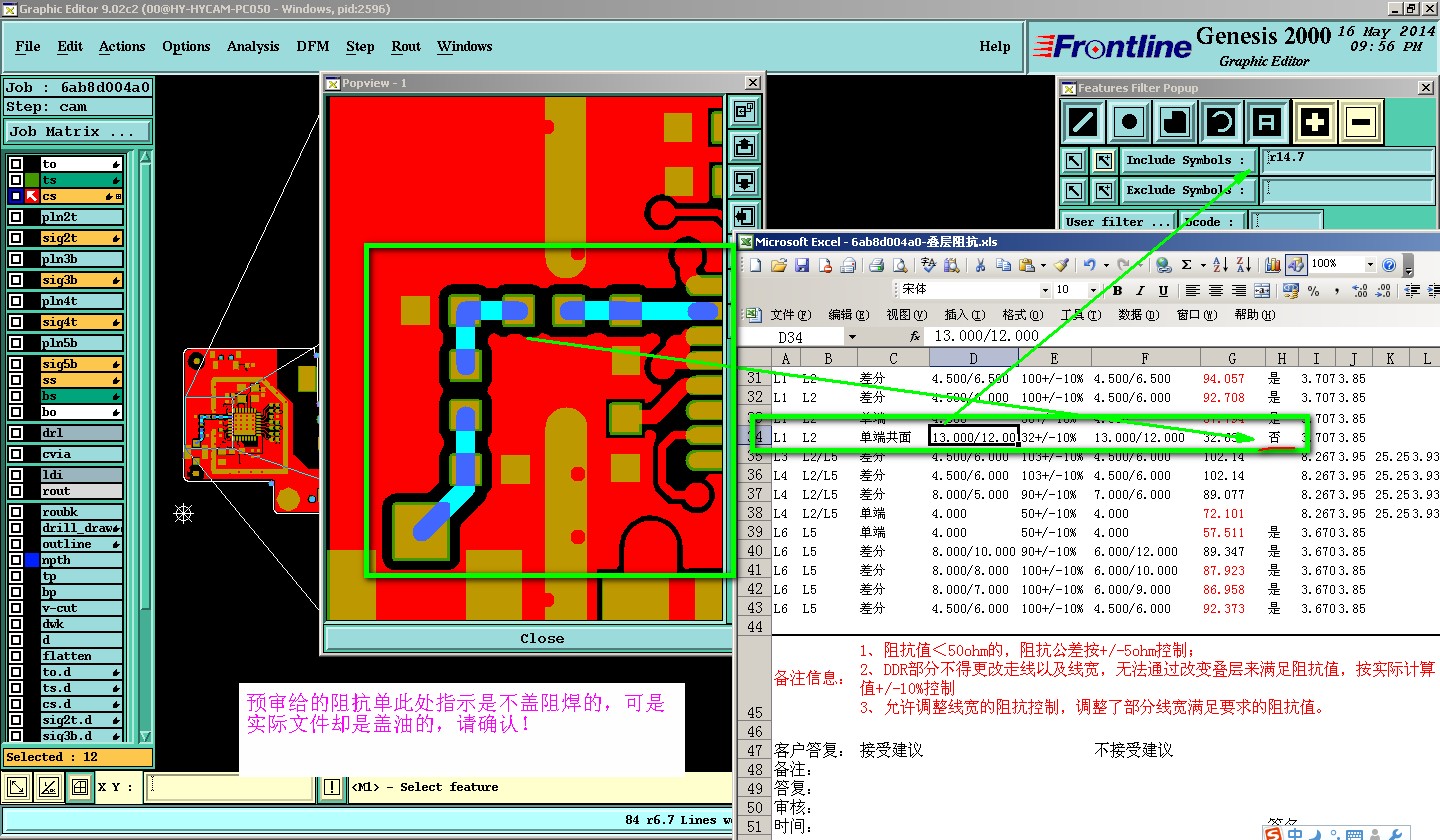1440x840 pixels.
Task: Toggle checkbox for layer 'cs'
Action: coord(16,196)
